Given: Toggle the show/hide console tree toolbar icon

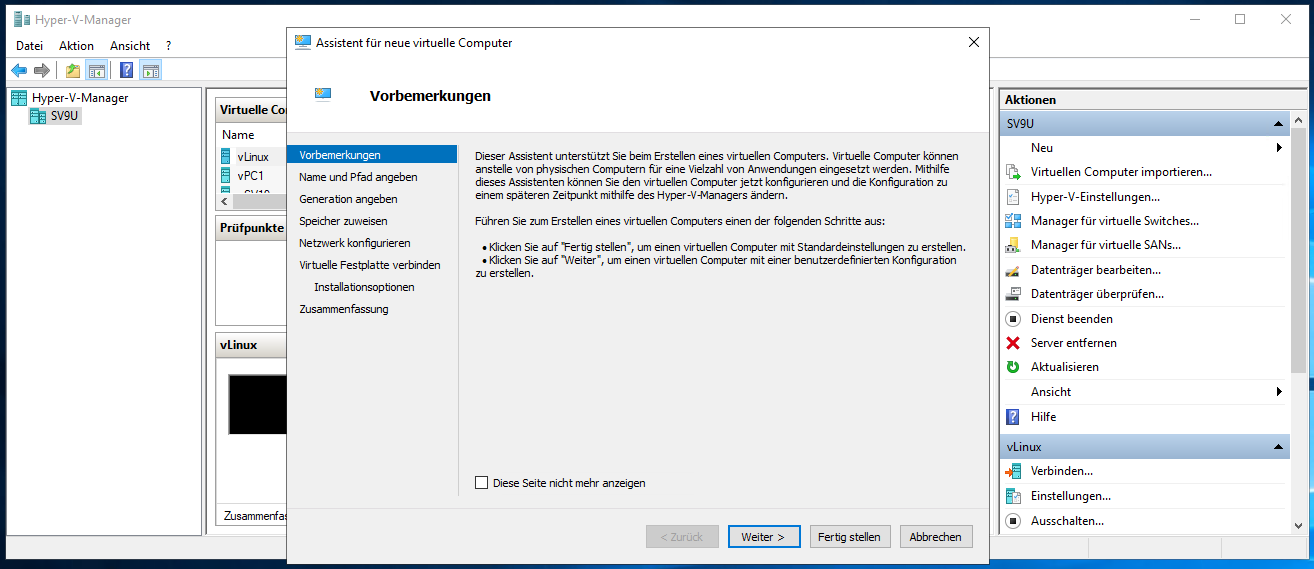Looking at the screenshot, I should [97, 70].
